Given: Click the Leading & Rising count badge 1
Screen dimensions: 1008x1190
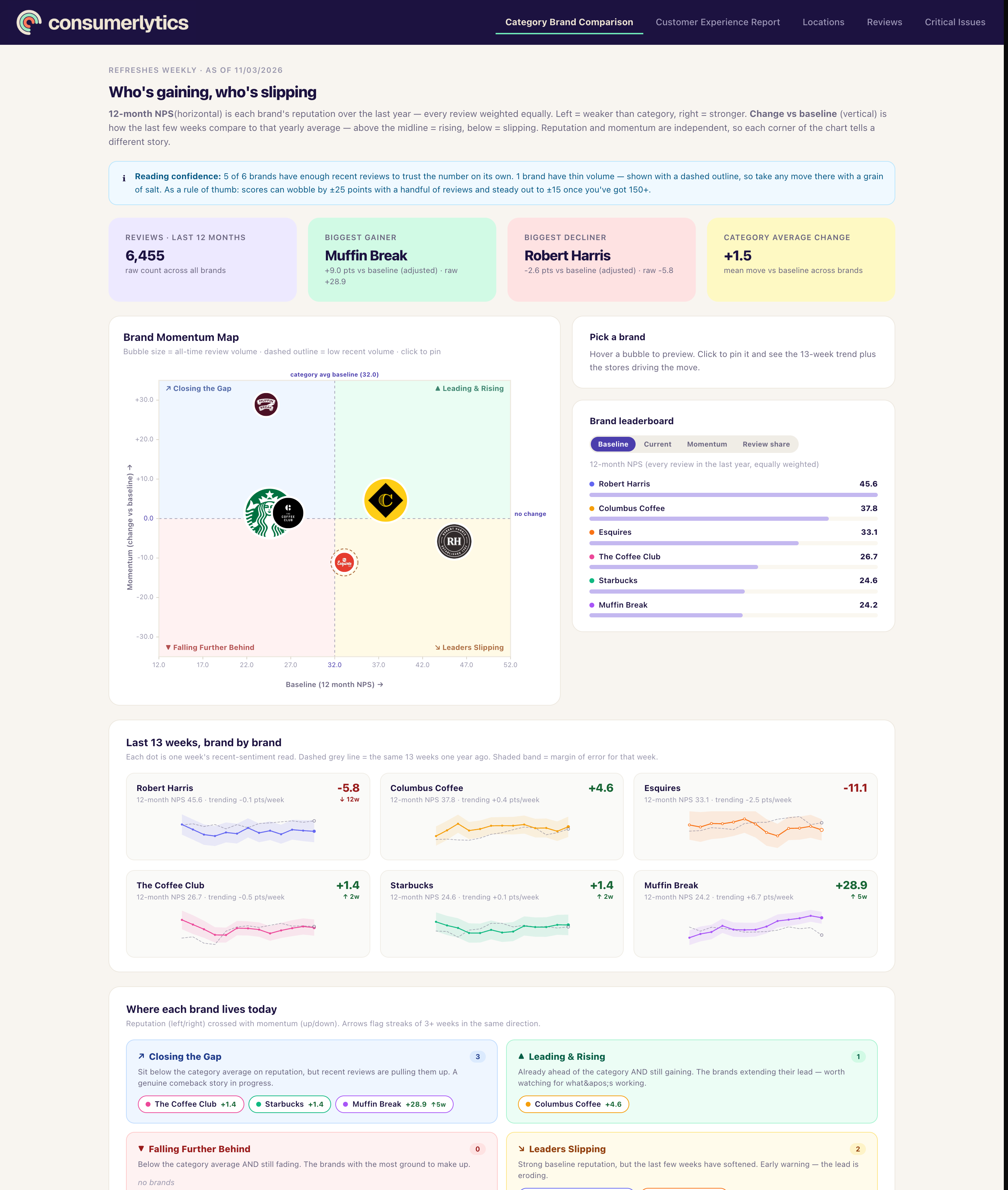Looking at the screenshot, I should tap(858, 1056).
